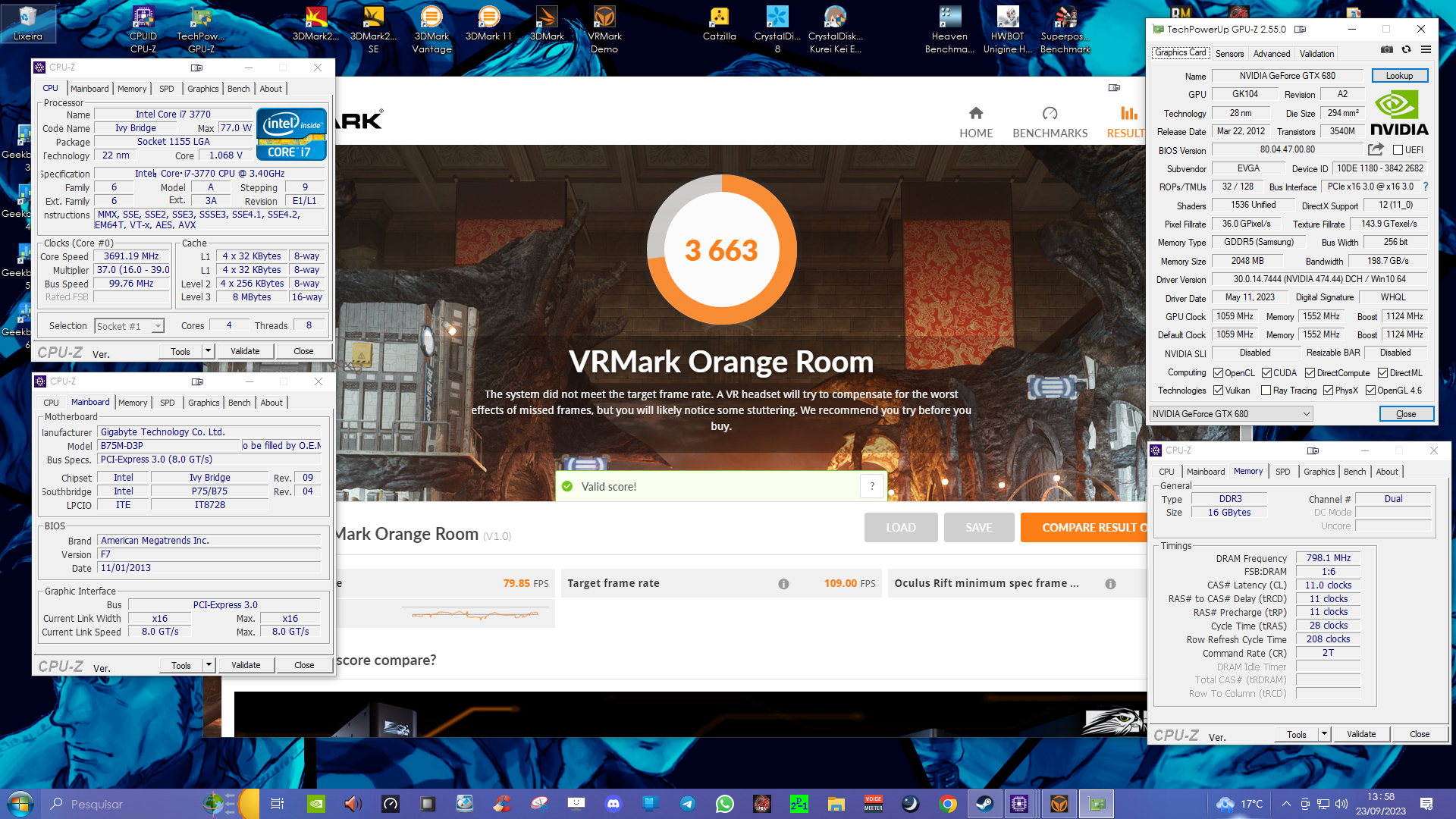The height and width of the screenshot is (819, 1456).
Task: Click the Lookup button in GPU-Z
Action: (1399, 76)
